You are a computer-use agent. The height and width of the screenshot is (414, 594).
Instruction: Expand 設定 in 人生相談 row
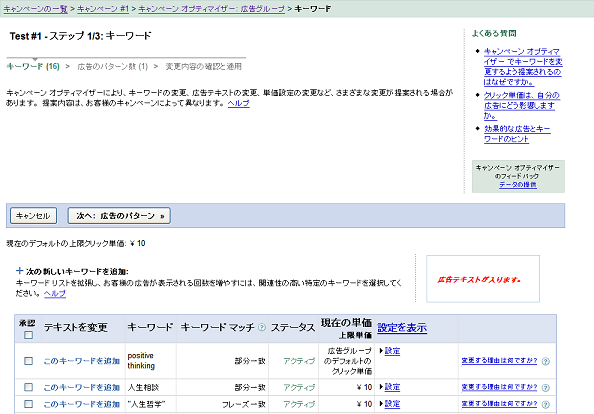point(392,387)
